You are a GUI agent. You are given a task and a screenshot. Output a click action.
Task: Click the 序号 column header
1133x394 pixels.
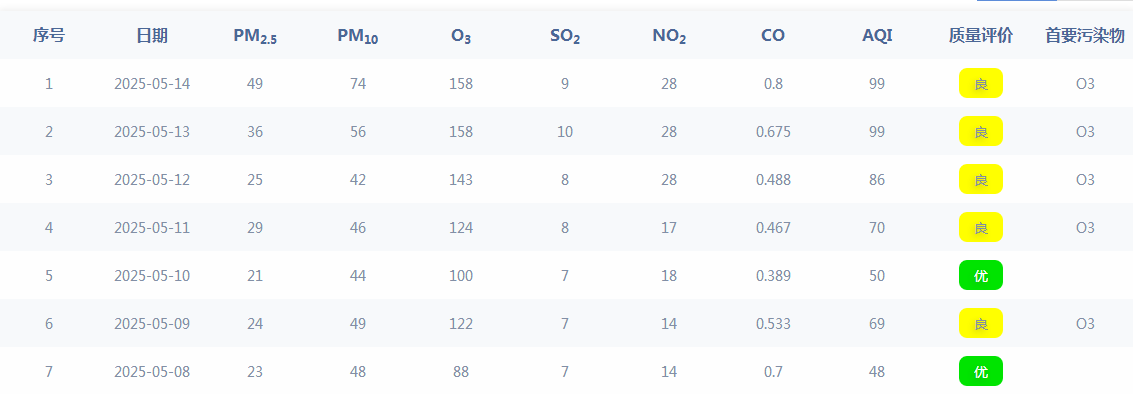(x=48, y=35)
